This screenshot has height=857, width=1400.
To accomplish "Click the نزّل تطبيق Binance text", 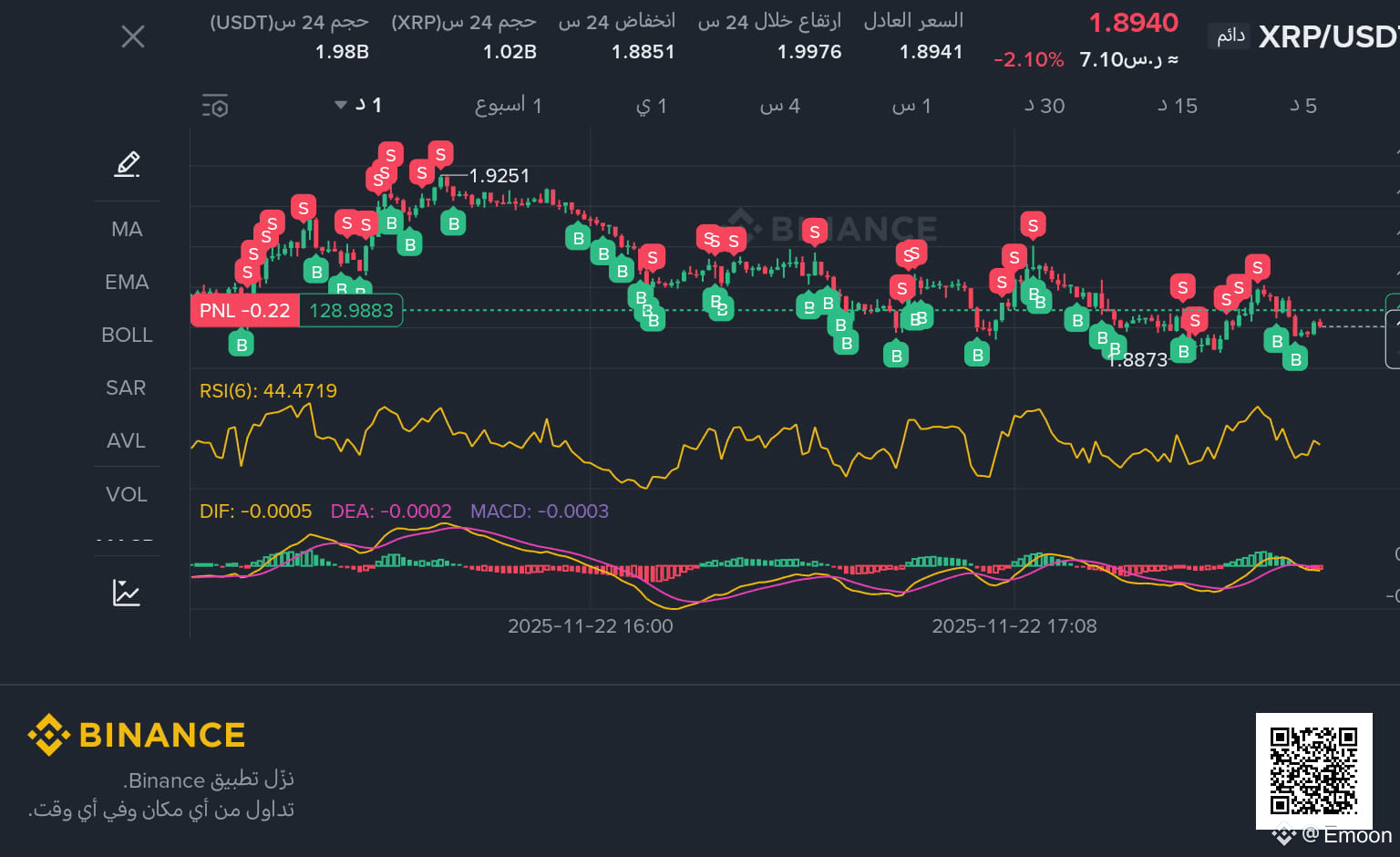I will coord(209,780).
